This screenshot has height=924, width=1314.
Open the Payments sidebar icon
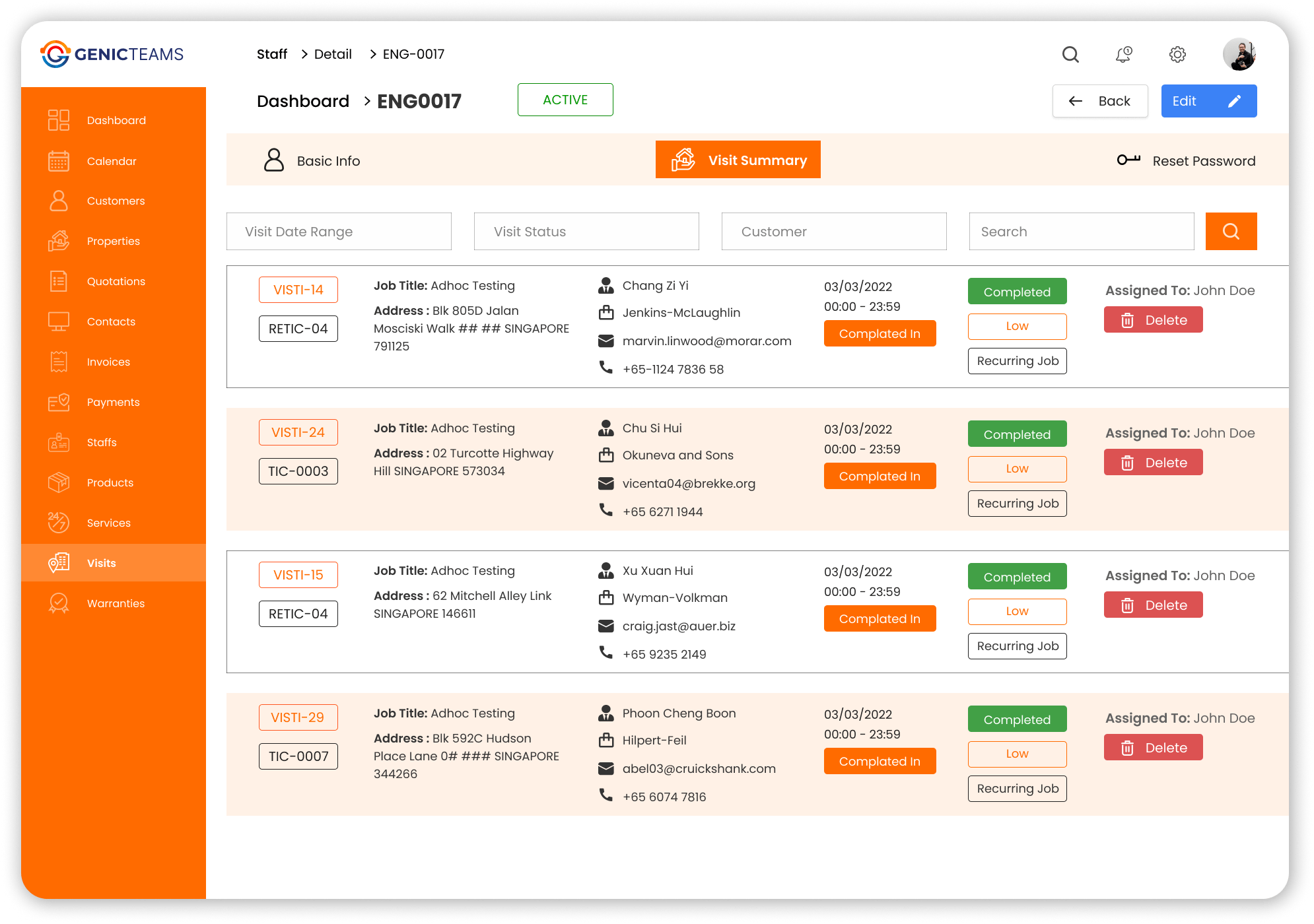(x=59, y=402)
